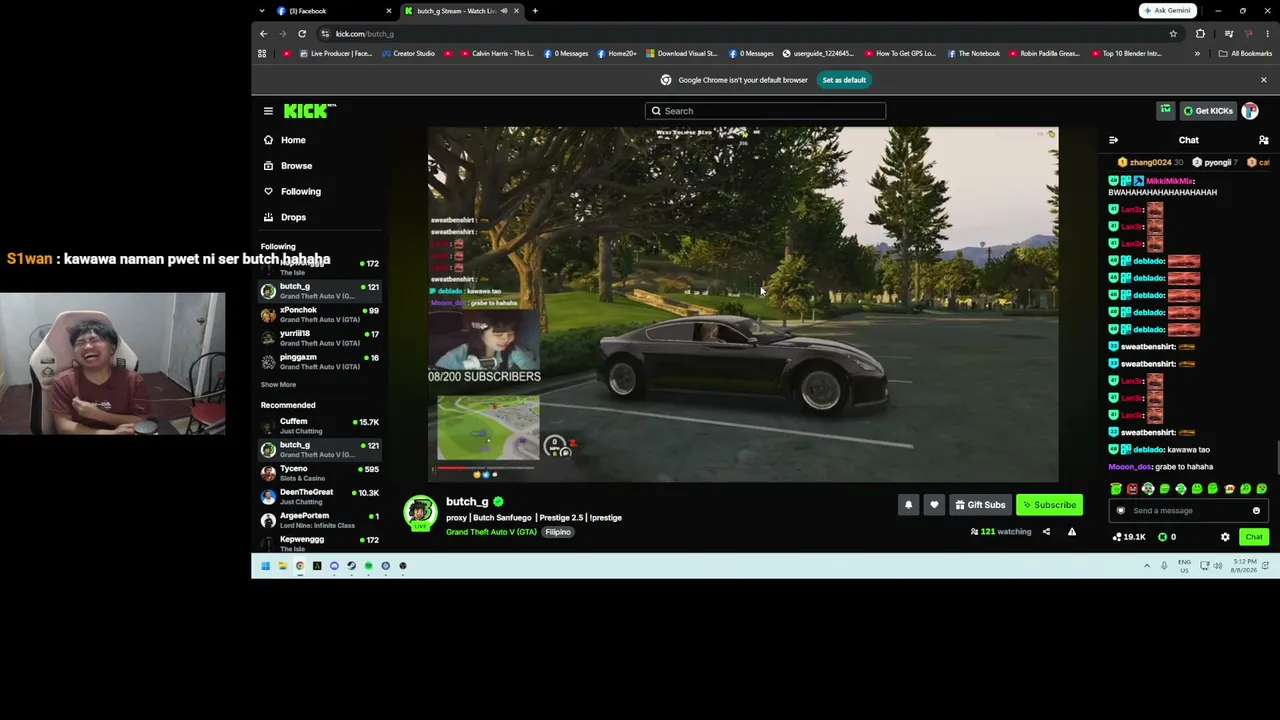Click the taskbar clock showing 5:12 PM
The image size is (1280, 720).
(x=1245, y=566)
